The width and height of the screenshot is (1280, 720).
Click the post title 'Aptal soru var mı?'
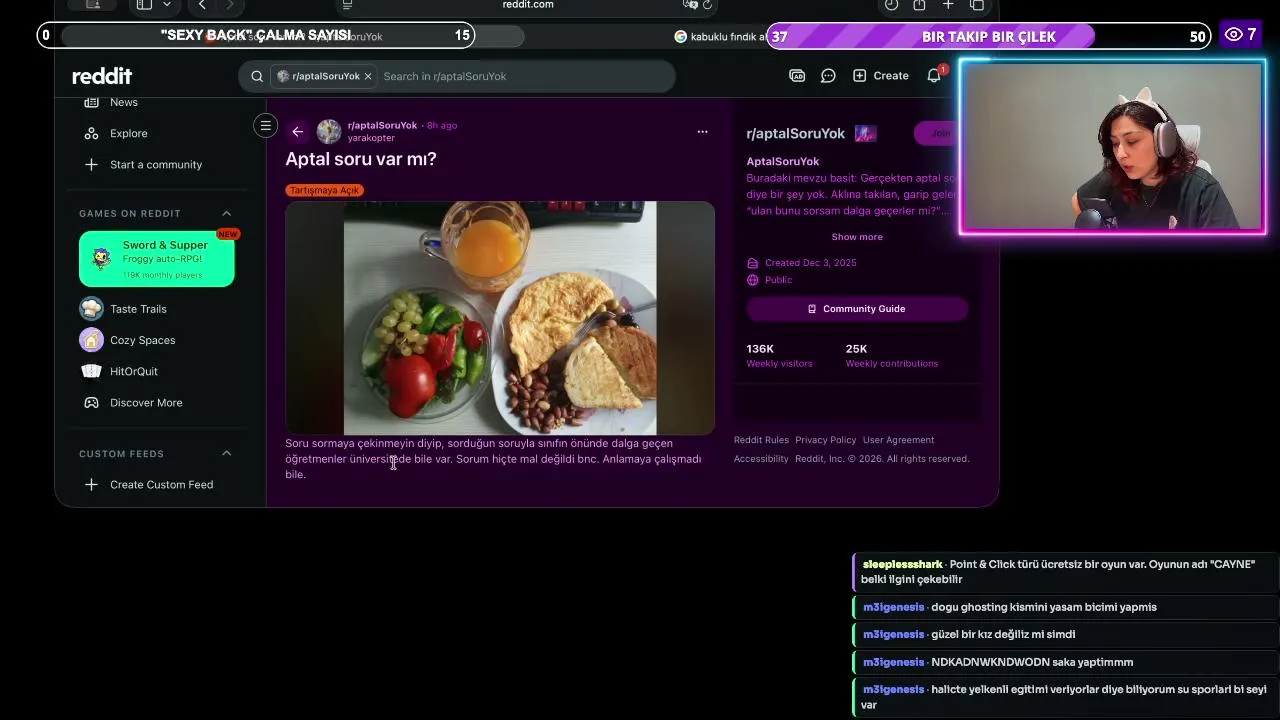click(x=361, y=159)
